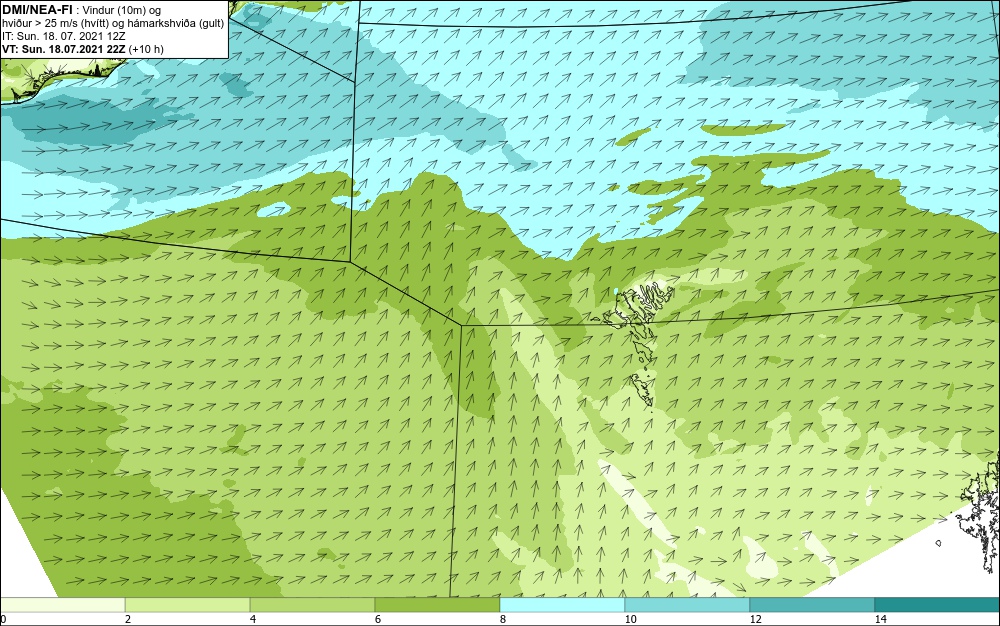Select the 10–12 m/s turquoise swatch
The width and height of the screenshot is (1000, 626).
coord(688,605)
